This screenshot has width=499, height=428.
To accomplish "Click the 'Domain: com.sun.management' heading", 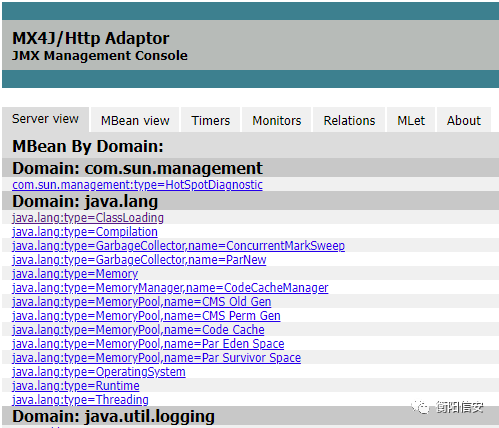I will (x=137, y=168).
